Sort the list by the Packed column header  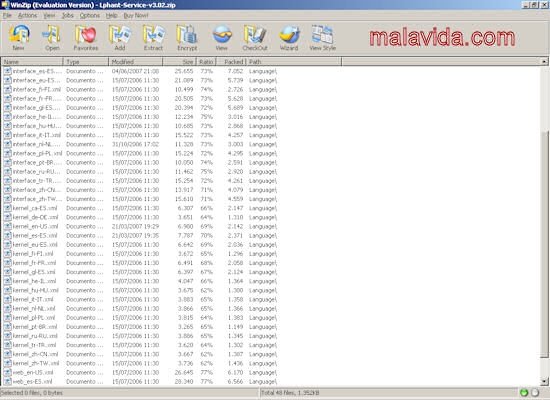tap(230, 62)
